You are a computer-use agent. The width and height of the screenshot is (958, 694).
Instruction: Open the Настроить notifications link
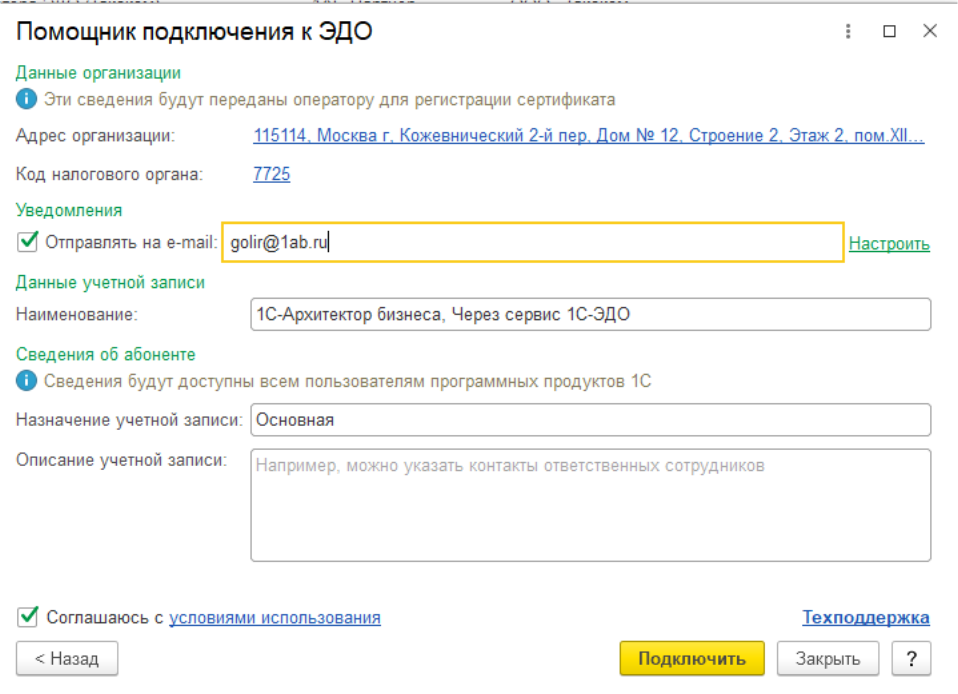click(x=889, y=243)
